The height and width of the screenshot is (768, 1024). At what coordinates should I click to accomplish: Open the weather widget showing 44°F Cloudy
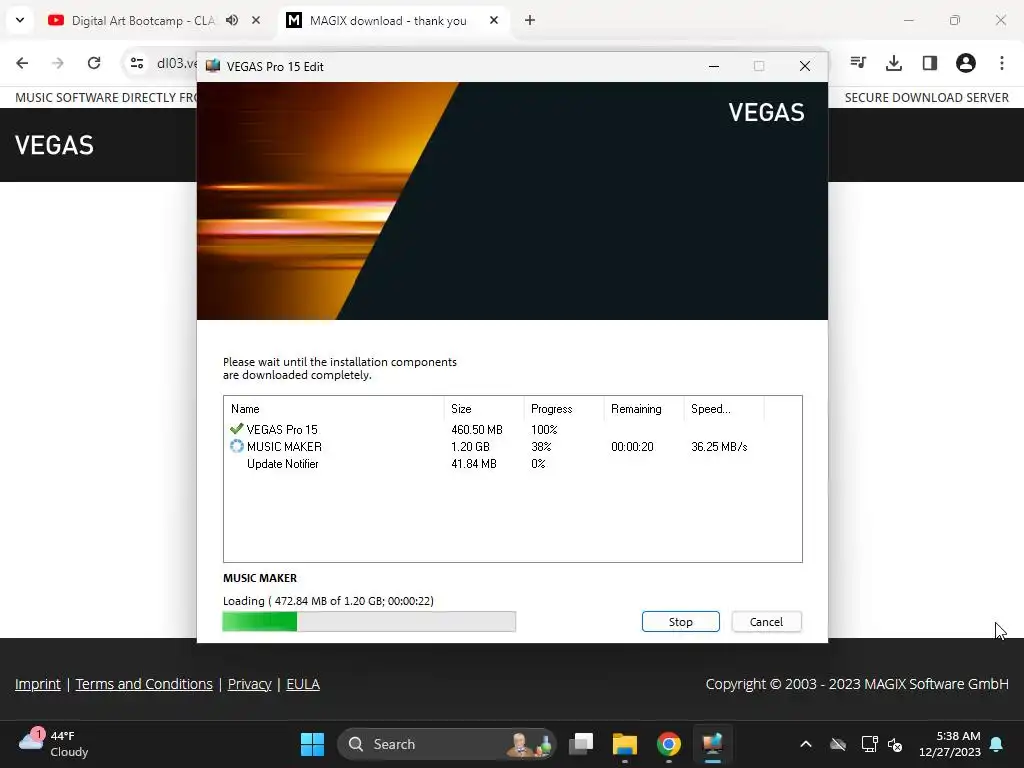coord(54,744)
